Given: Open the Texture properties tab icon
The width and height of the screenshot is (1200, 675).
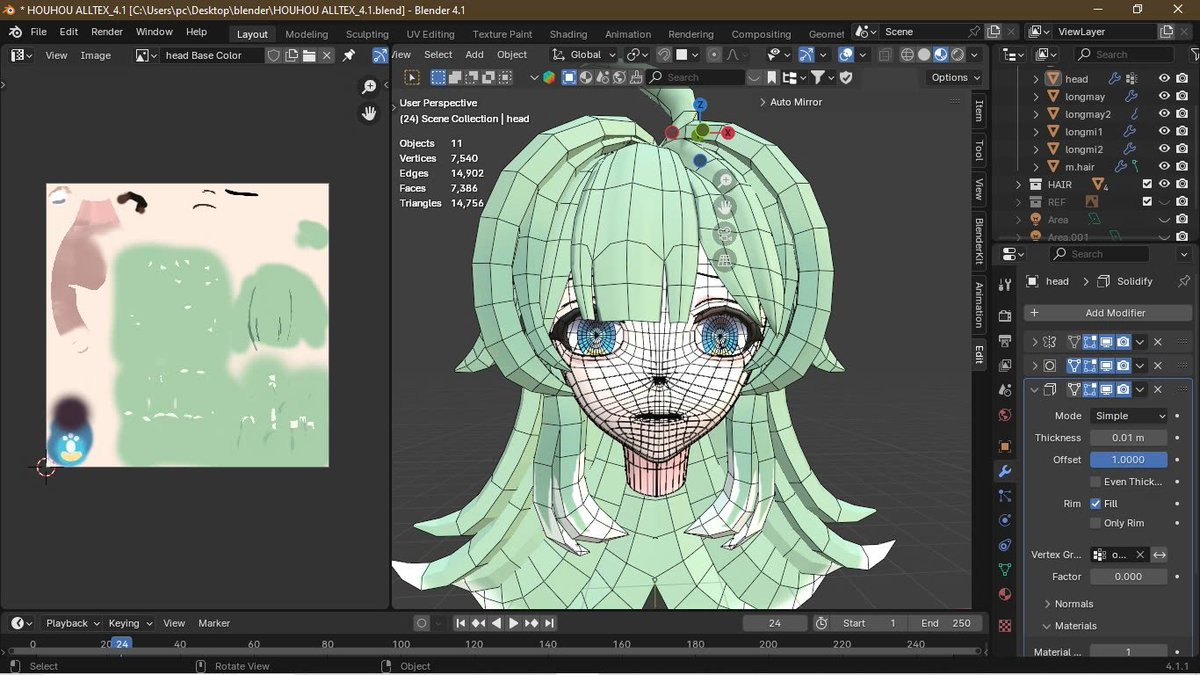Looking at the screenshot, I should 1005,626.
